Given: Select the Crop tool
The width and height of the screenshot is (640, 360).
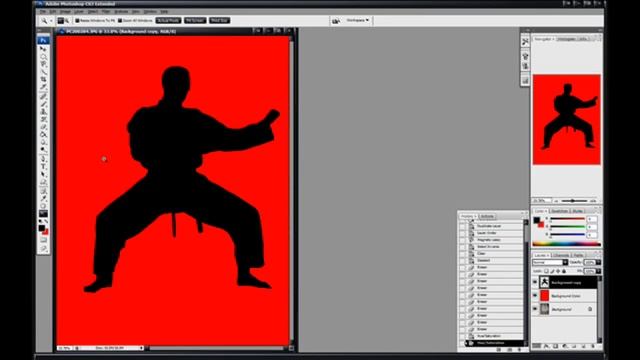Looking at the screenshot, I should 43,79.
